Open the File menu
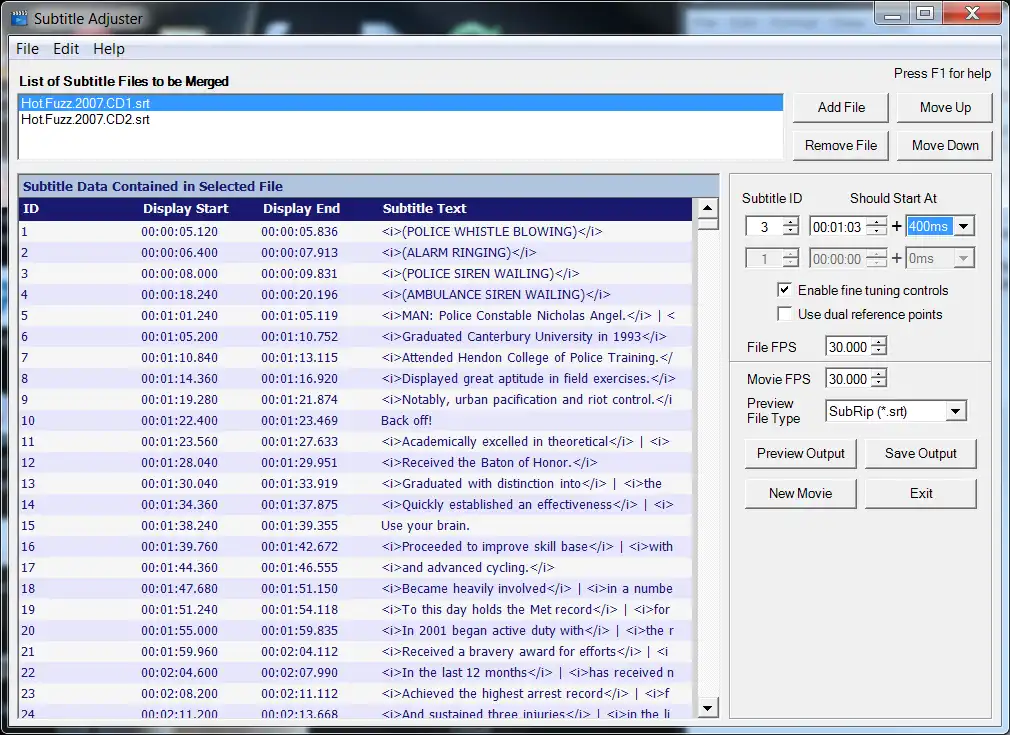Image resolution: width=1010 pixels, height=735 pixels. click(x=27, y=49)
